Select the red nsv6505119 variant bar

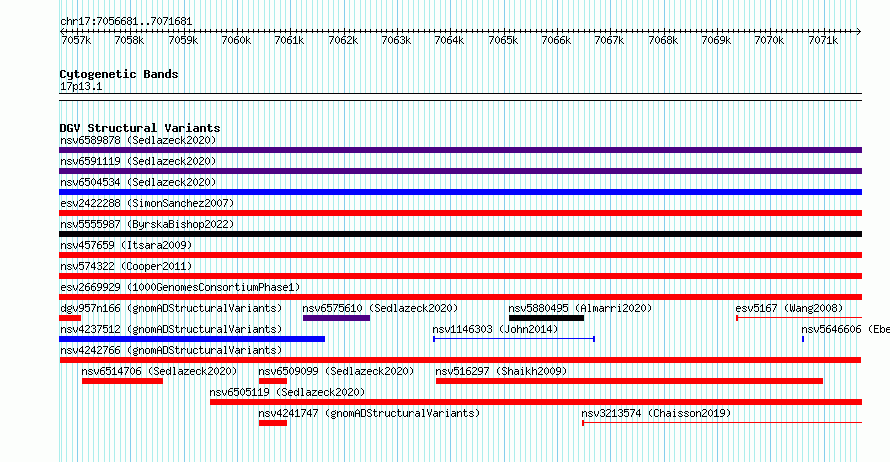[536, 402]
